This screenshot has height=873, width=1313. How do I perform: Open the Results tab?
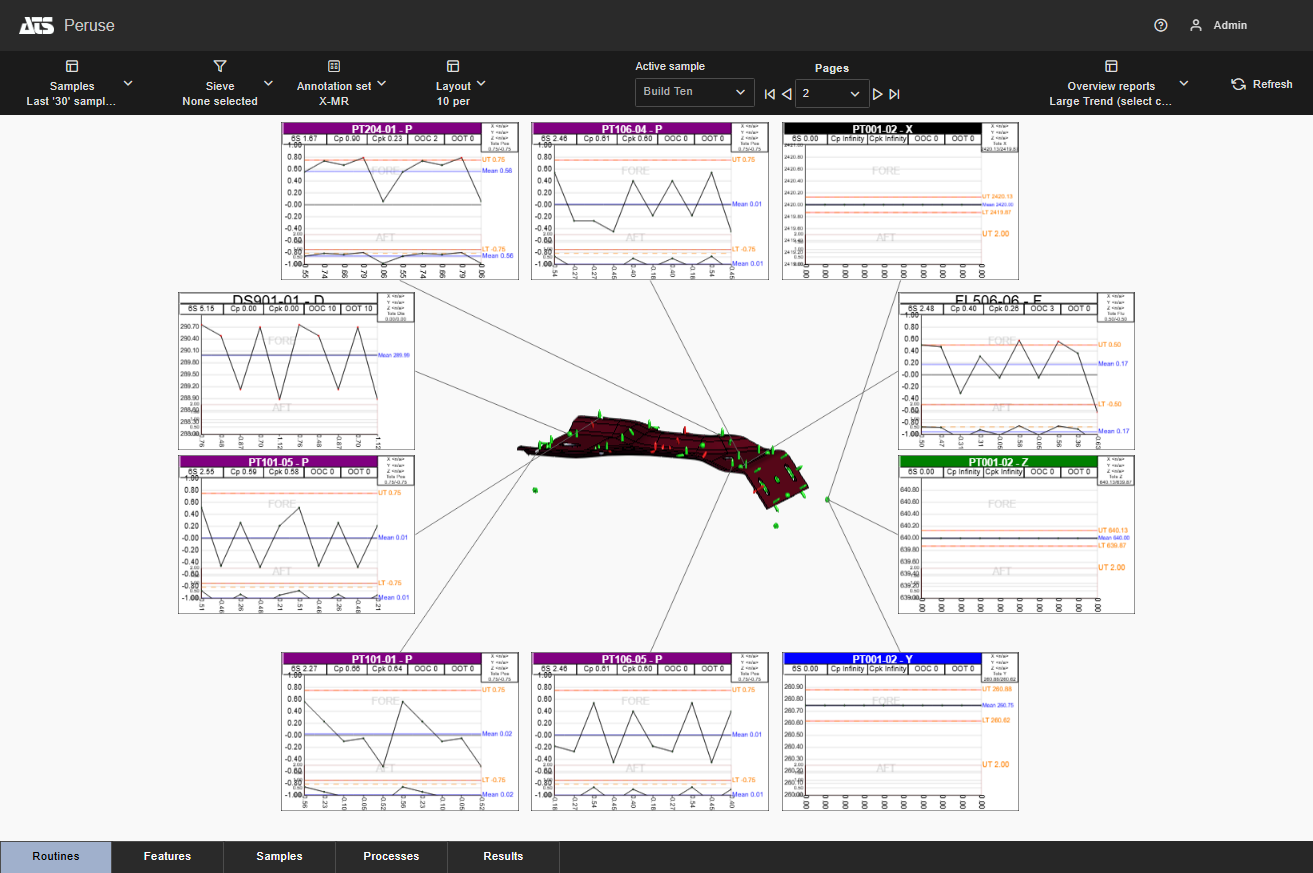pyautogui.click(x=503, y=856)
